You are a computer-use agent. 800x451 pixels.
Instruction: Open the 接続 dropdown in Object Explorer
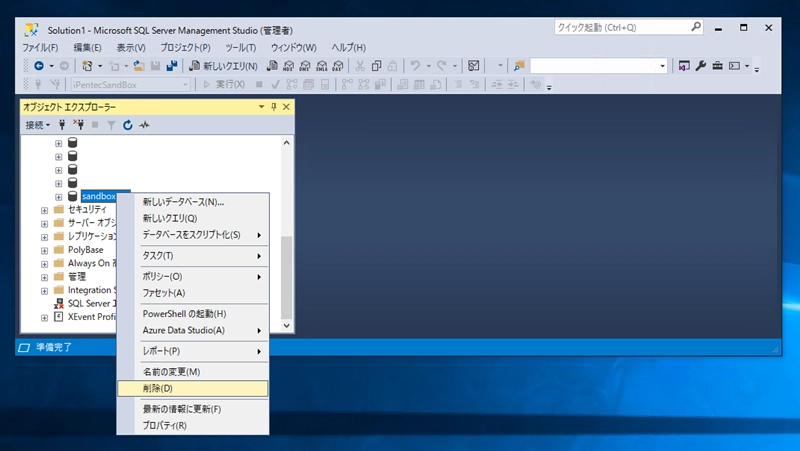click(x=38, y=125)
